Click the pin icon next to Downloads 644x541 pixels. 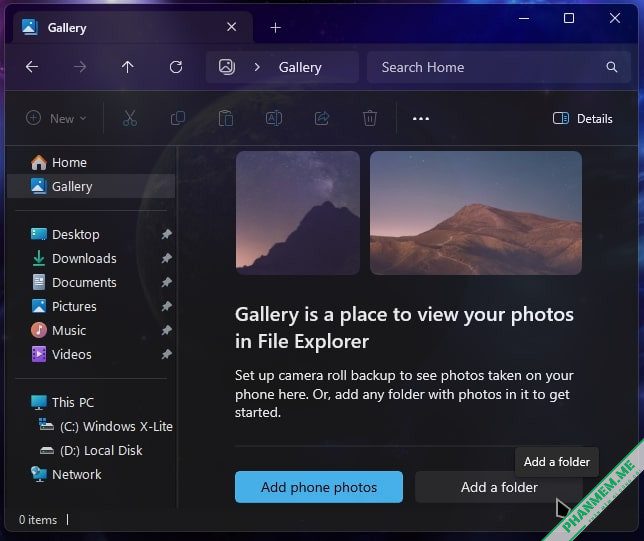click(166, 258)
